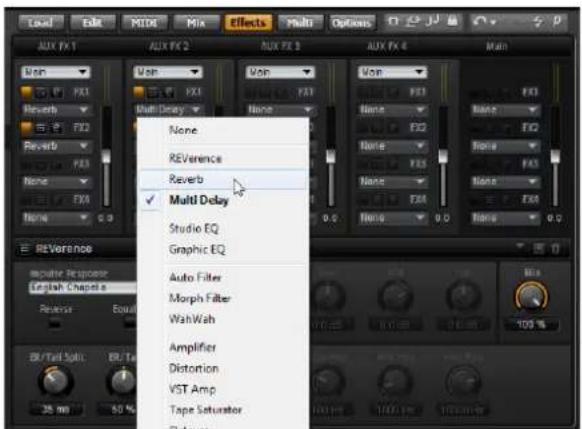The image size is (582, 429).
Task: Open AUX FX 4 output dropdown
Action: [x=392, y=72]
